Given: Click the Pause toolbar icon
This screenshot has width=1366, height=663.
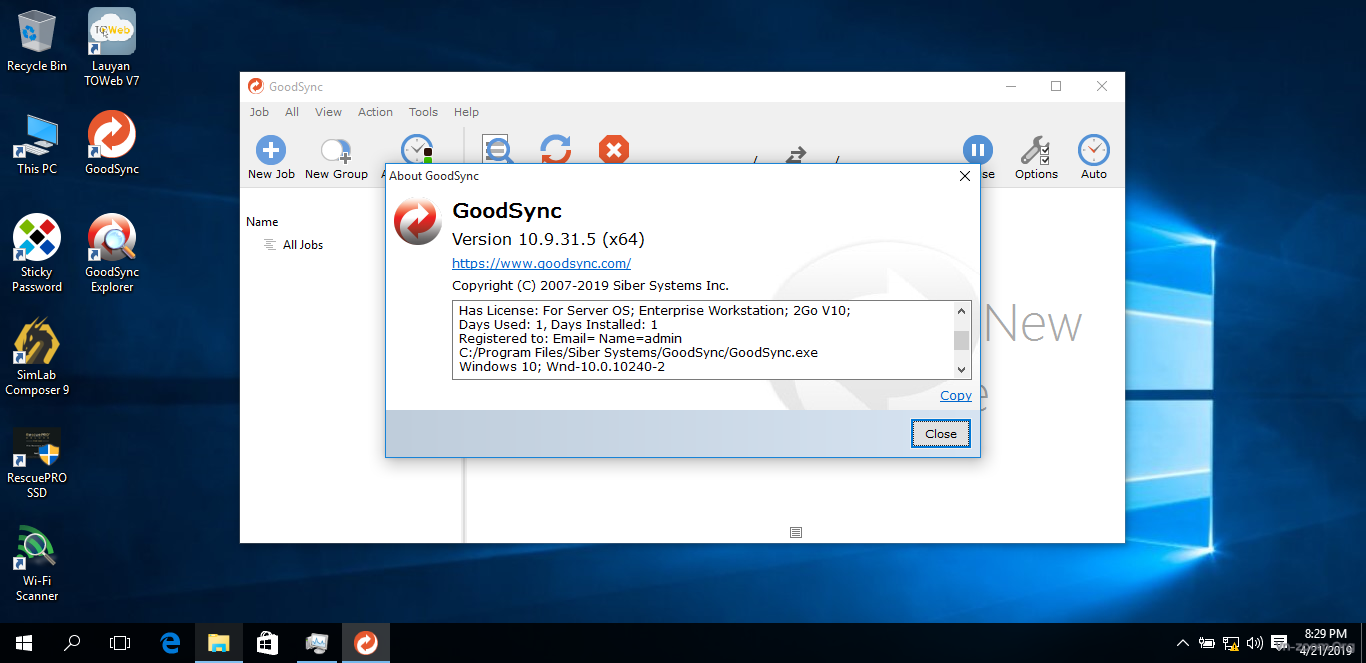Looking at the screenshot, I should (977, 151).
